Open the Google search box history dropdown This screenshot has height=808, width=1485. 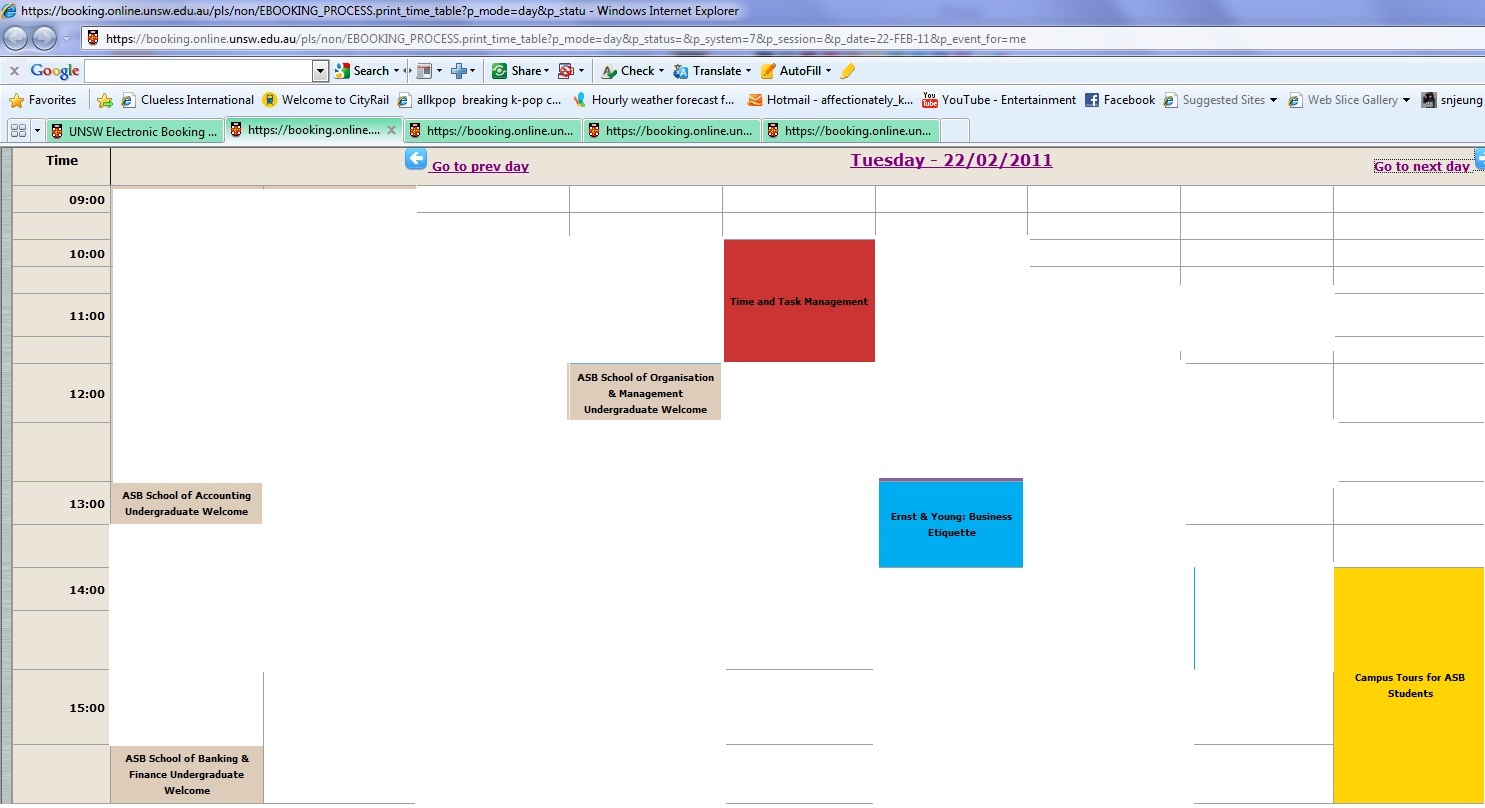pyautogui.click(x=320, y=70)
